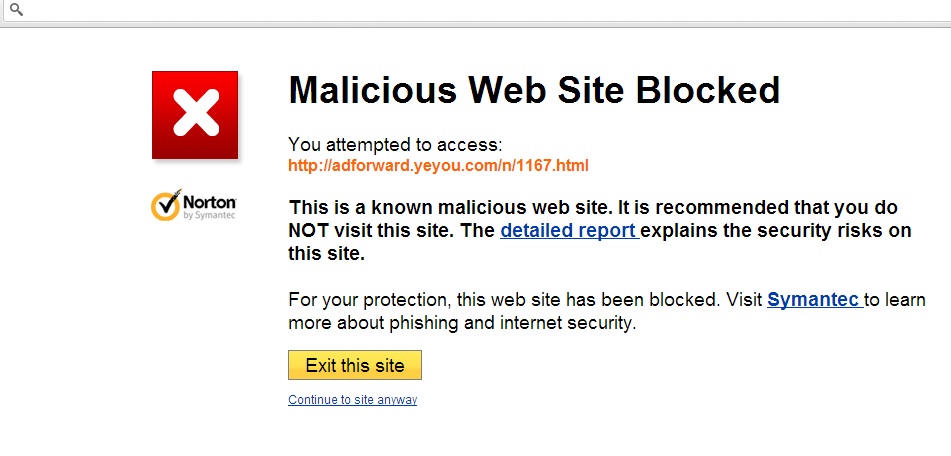This screenshot has height=456, width=951.
Task: Select Continue to site anyway
Action: tap(352, 400)
